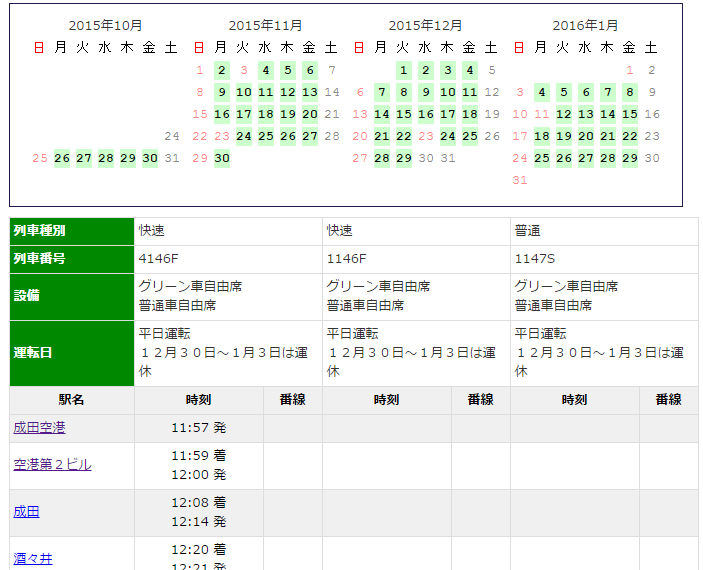Image resolution: width=703 pixels, height=570 pixels.
Task: Click train number 1147S cell
Action: click(x=604, y=259)
